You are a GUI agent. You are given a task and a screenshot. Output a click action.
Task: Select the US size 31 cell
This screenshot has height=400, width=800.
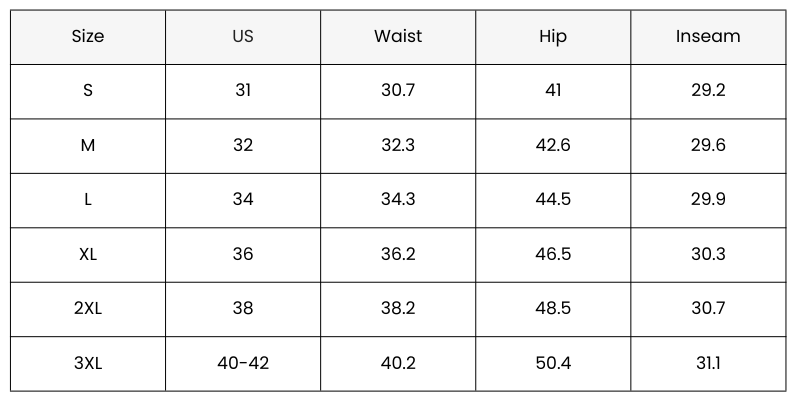point(243,91)
